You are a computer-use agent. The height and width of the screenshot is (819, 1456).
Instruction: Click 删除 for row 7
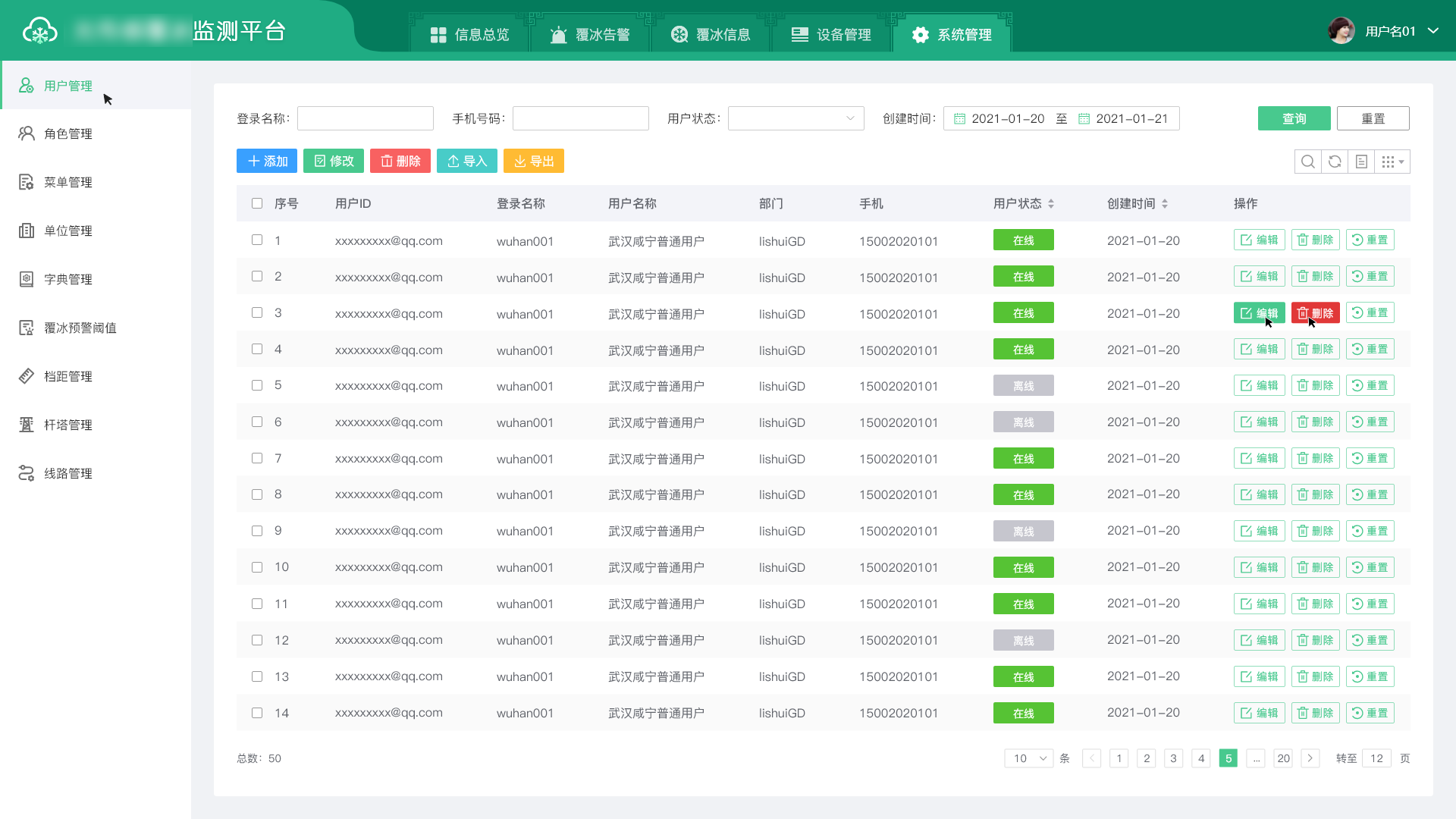1316,459
